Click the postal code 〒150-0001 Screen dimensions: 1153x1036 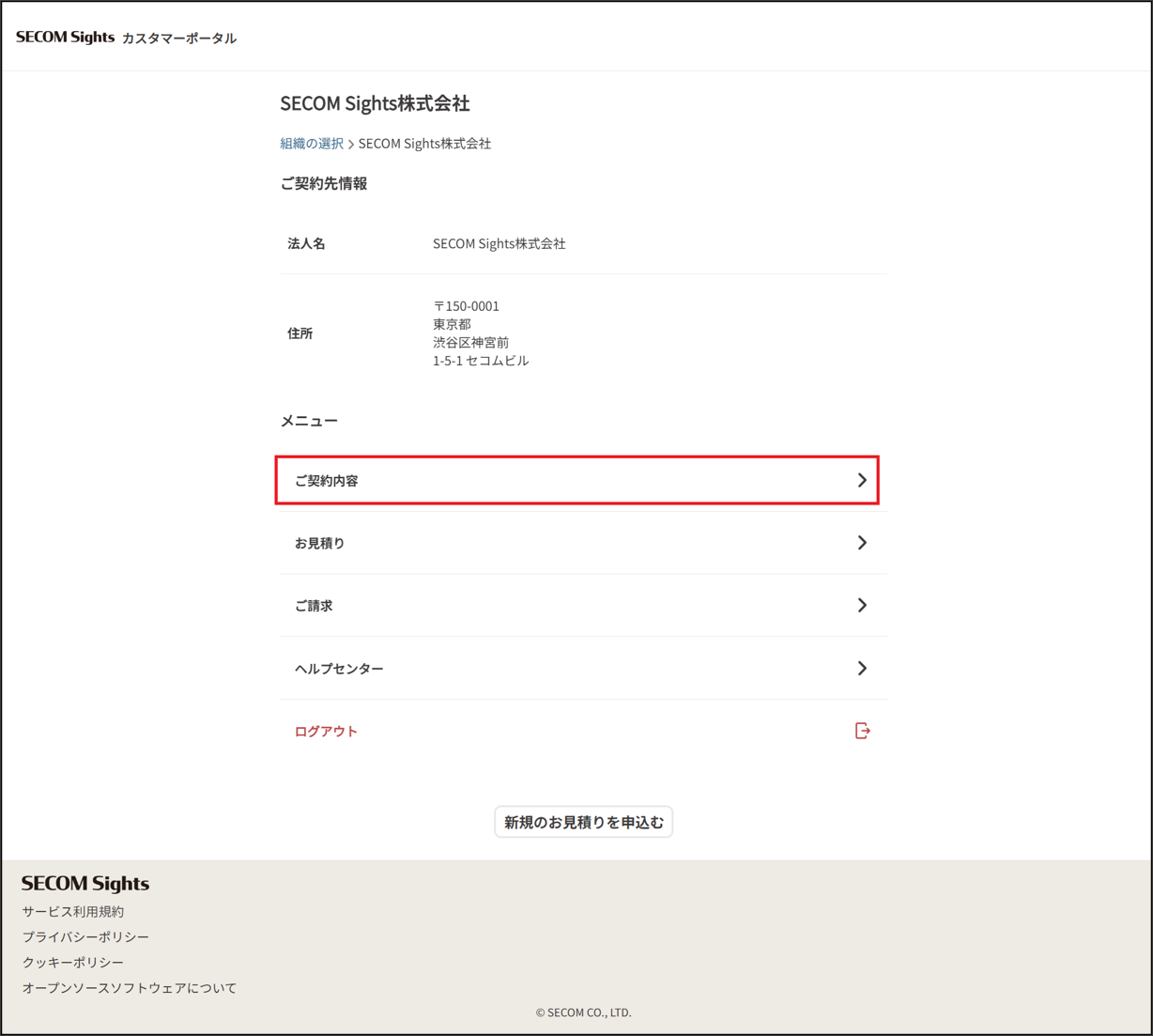[466, 306]
